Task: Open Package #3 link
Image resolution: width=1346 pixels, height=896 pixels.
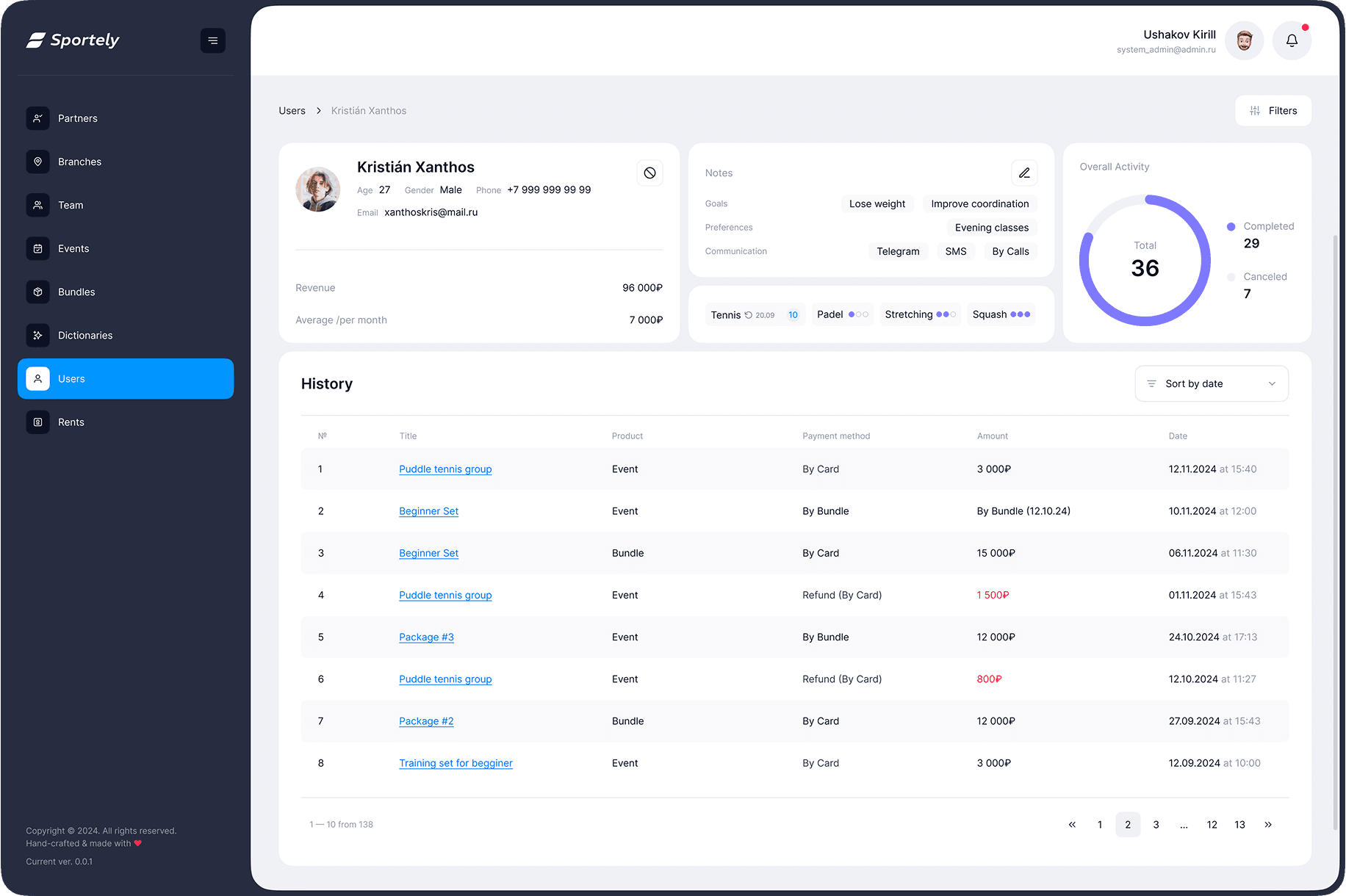Action: tap(426, 637)
